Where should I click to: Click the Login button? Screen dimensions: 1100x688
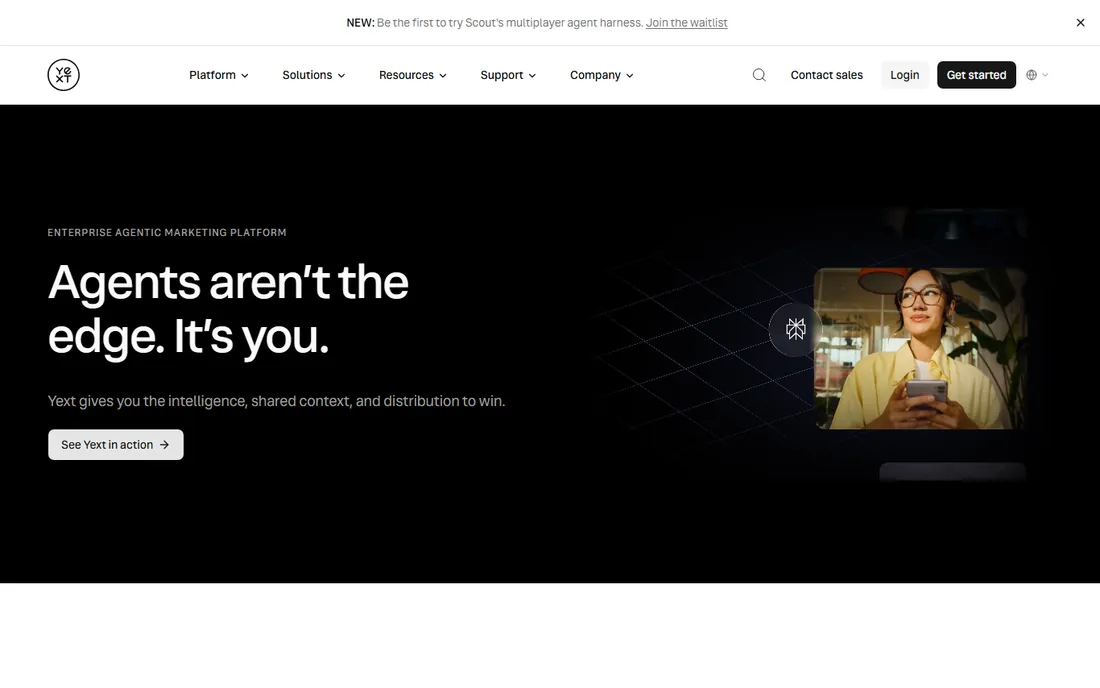point(904,75)
